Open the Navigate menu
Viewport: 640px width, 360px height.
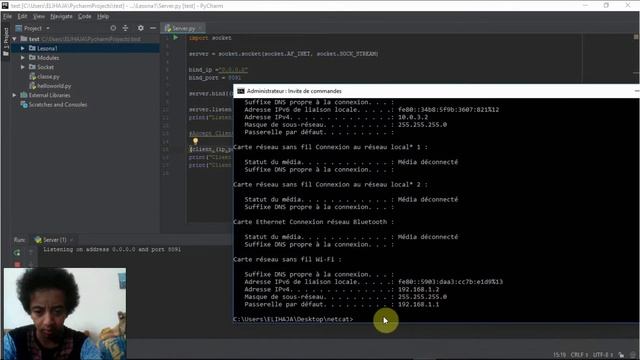point(61,16)
